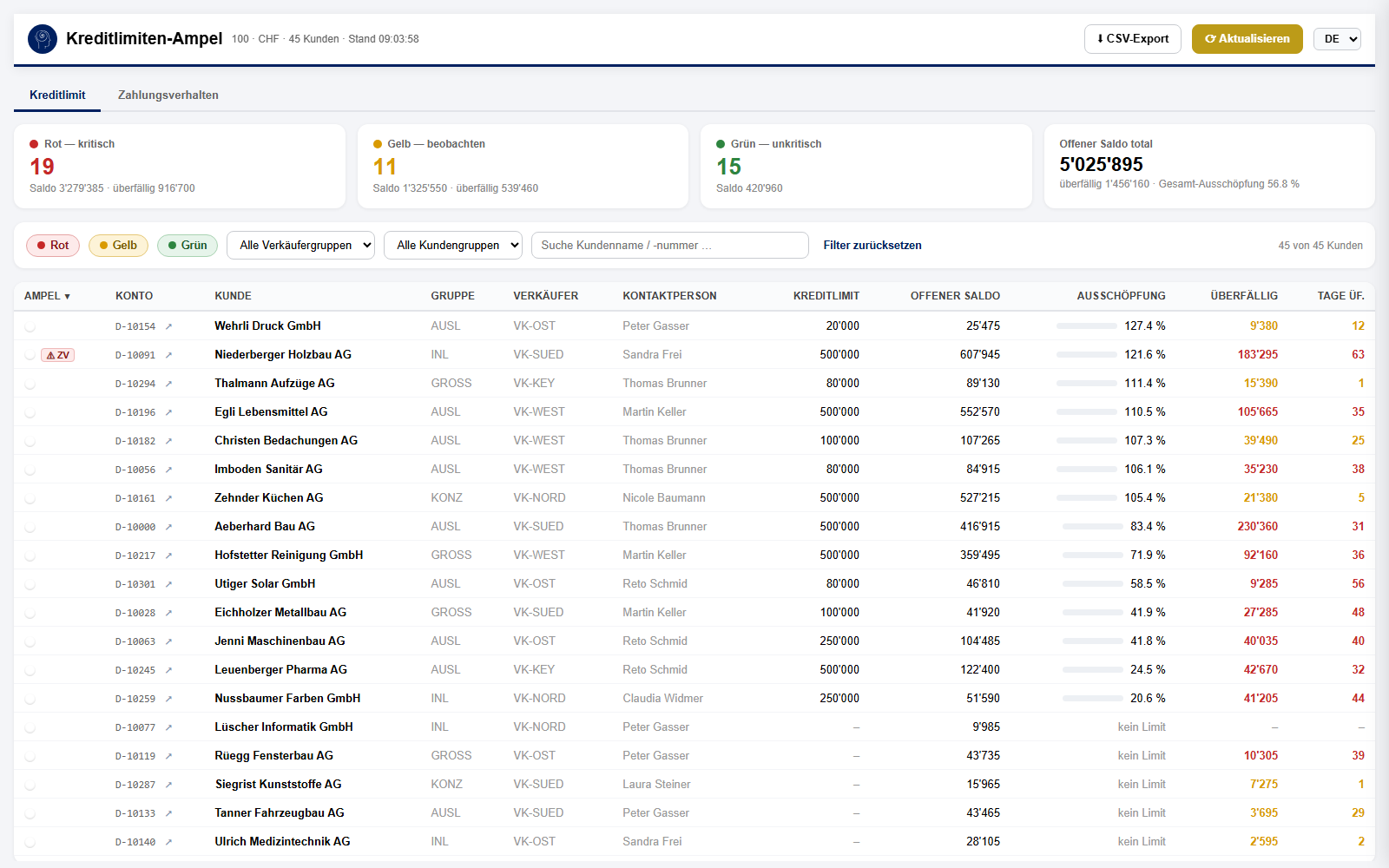Screen dimensions: 1389x868
Task: Open the Alle Kundengruppen dropdown
Action: pyautogui.click(x=453, y=246)
